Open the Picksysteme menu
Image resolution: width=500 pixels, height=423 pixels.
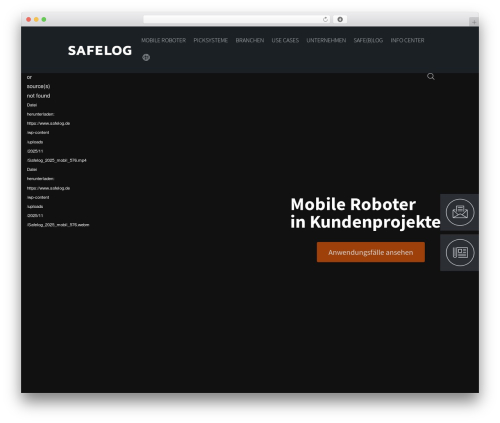[x=211, y=40]
